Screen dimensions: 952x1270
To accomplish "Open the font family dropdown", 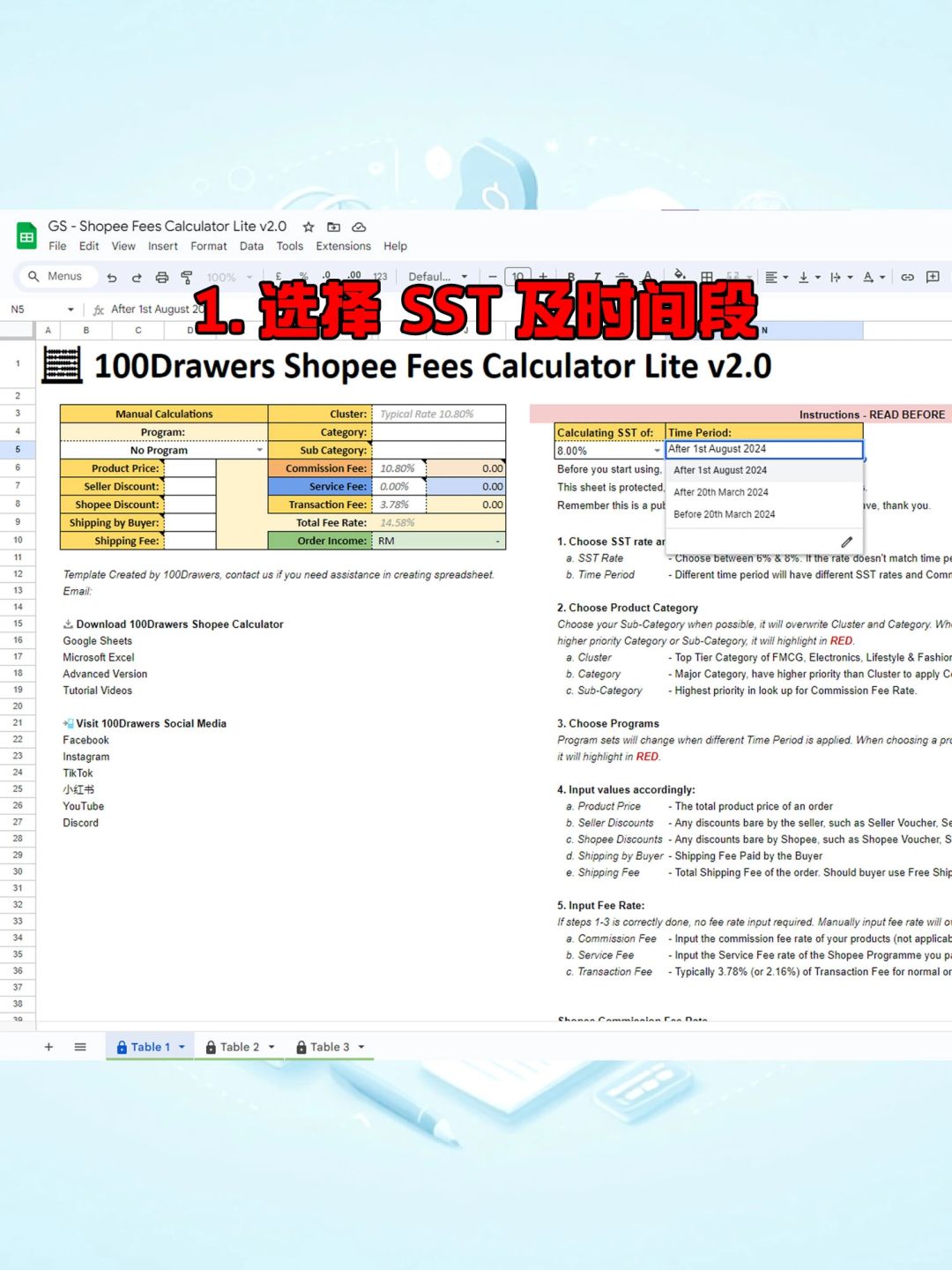I will (x=438, y=277).
